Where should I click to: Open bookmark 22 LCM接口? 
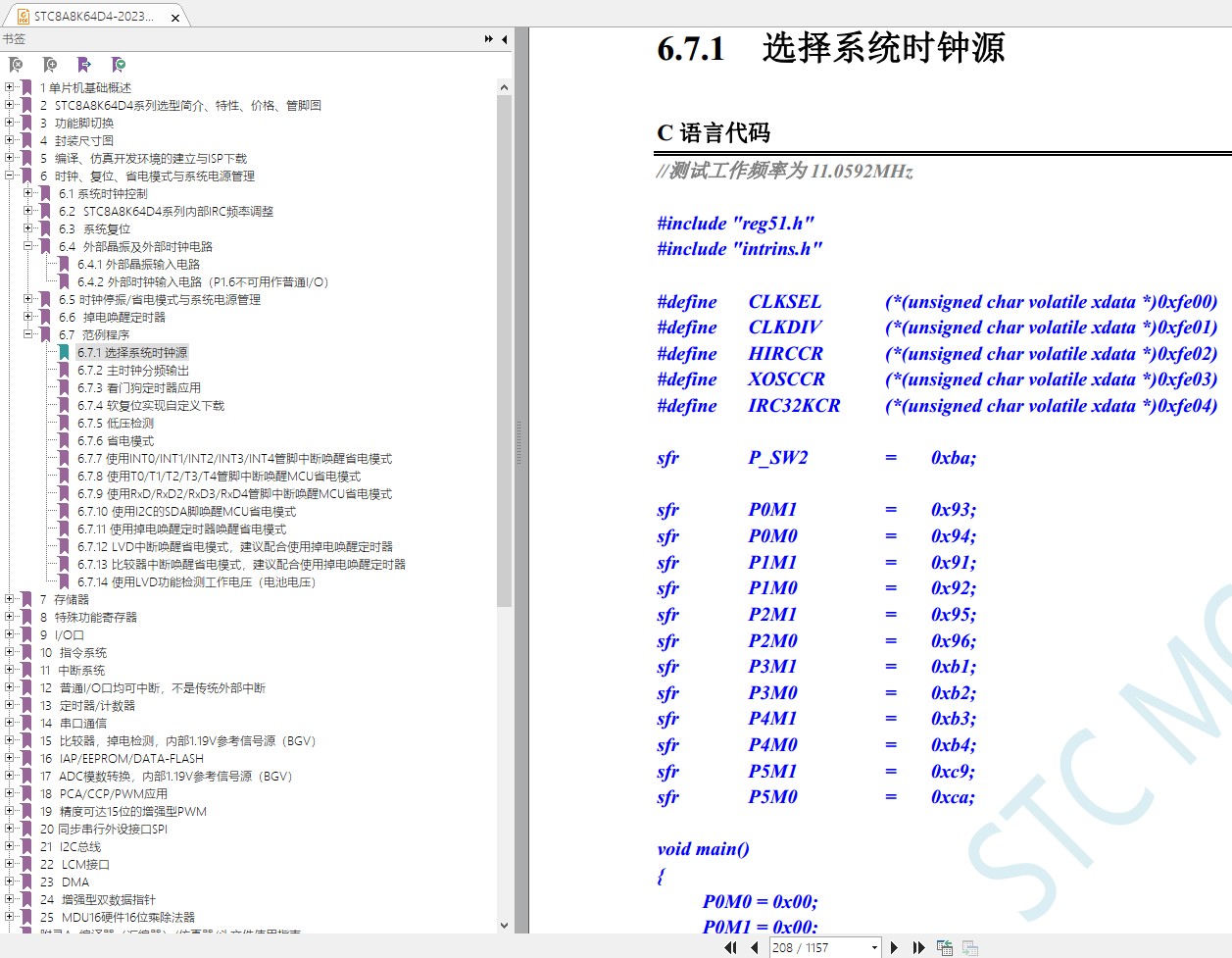coord(74,865)
